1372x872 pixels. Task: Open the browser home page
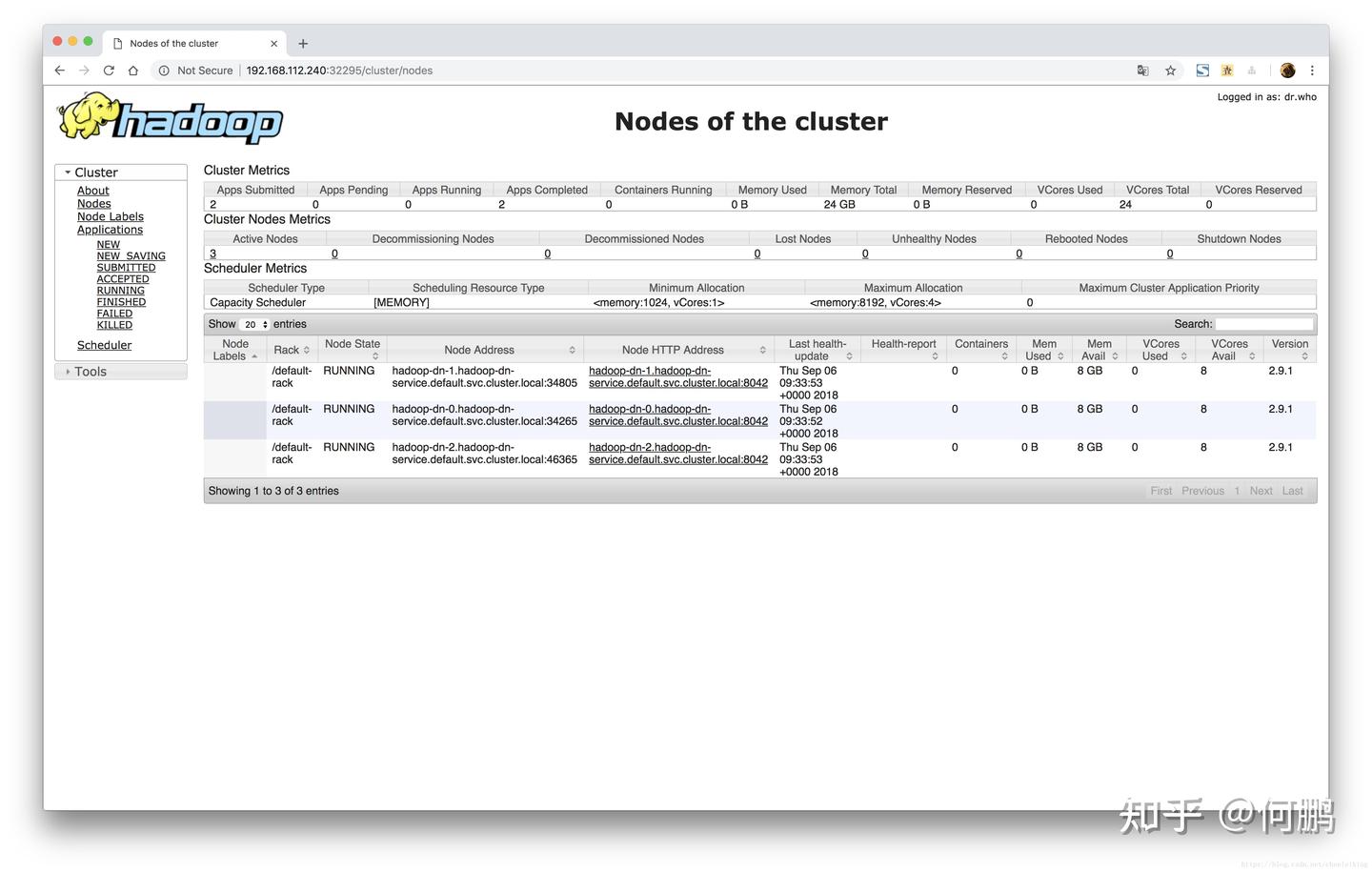133,71
